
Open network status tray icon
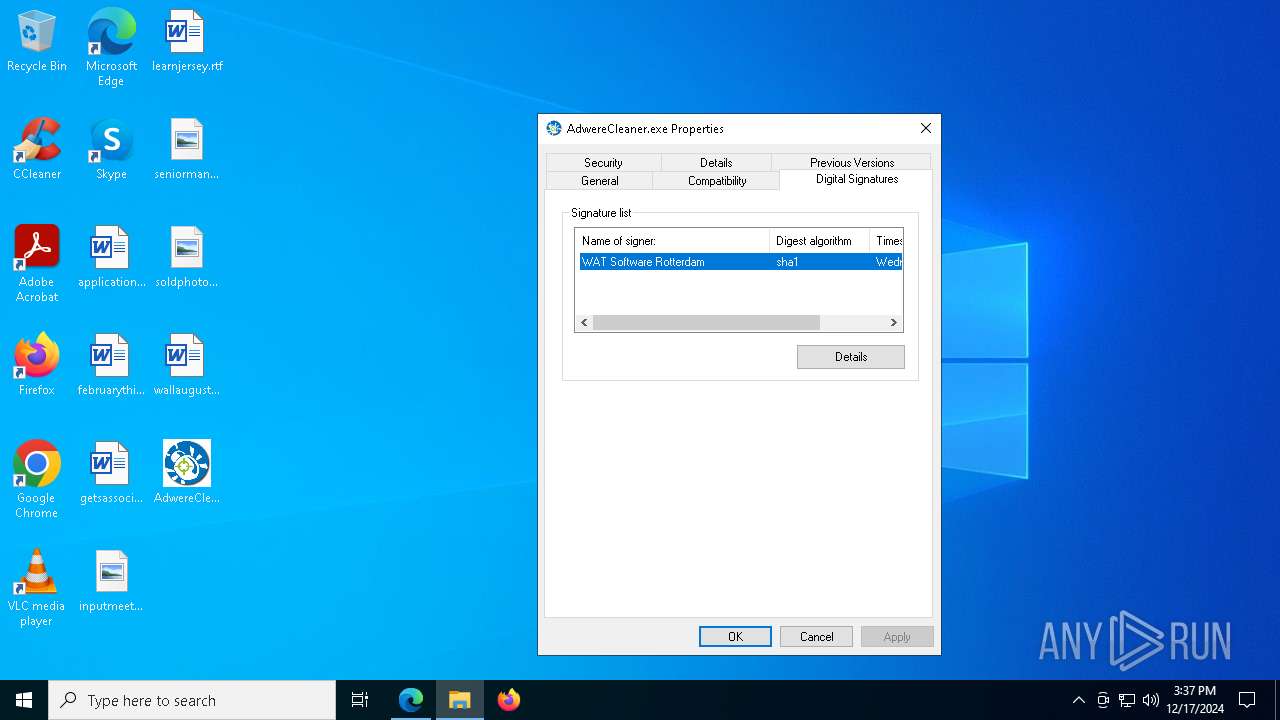click(x=1127, y=700)
